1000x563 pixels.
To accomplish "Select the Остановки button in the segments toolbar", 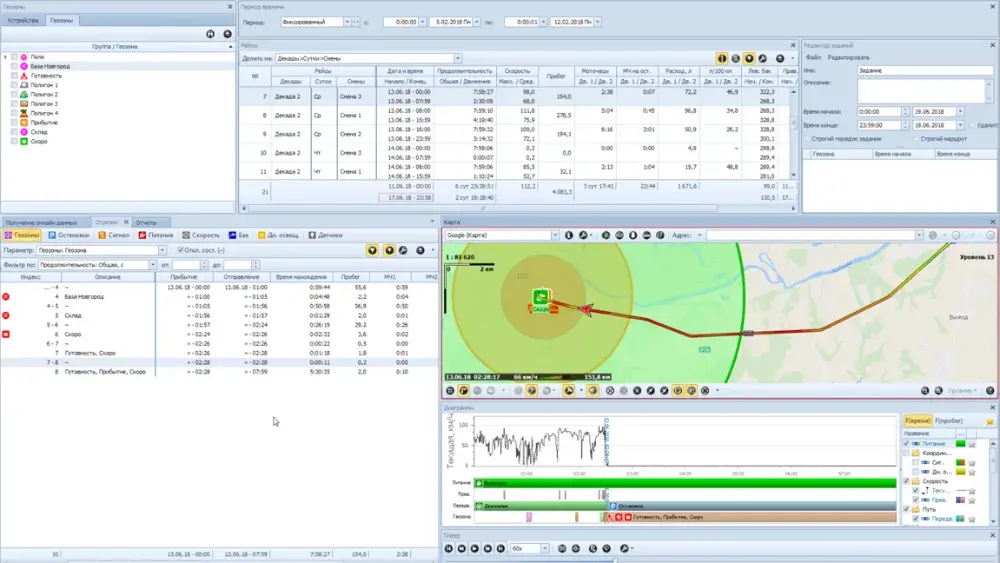I will click(x=69, y=235).
